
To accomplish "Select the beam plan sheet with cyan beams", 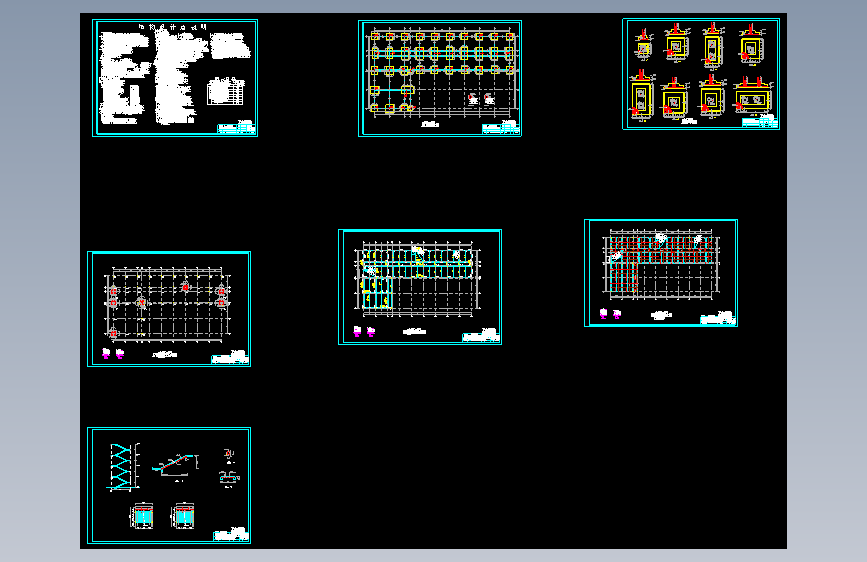I will pos(420,287).
